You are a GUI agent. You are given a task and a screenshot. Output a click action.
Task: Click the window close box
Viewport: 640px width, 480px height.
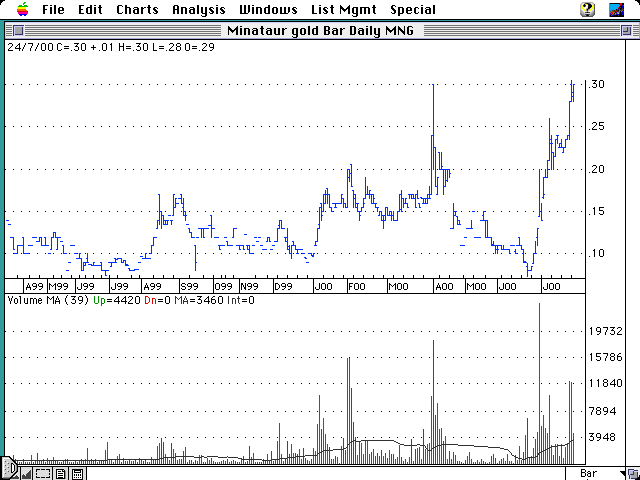(18, 30)
